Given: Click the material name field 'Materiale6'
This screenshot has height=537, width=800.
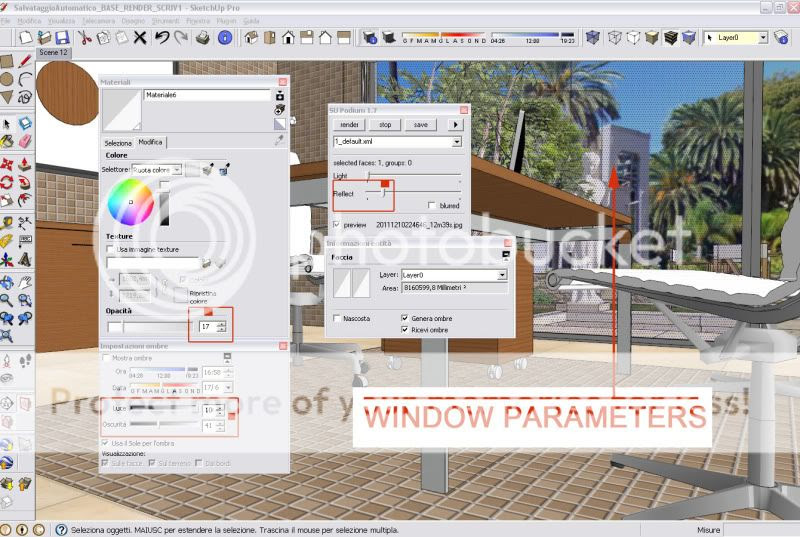Looking at the screenshot, I should pos(207,95).
